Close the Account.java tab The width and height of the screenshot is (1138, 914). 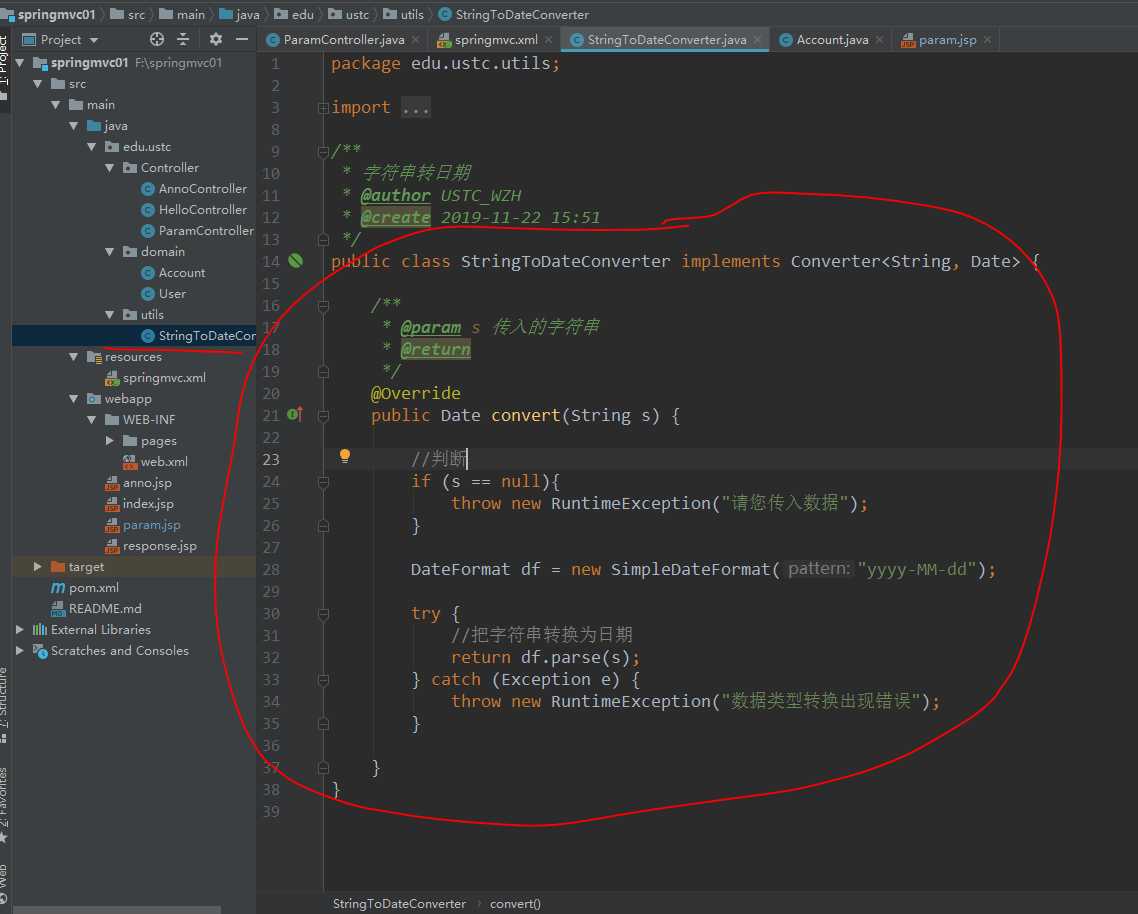click(x=879, y=40)
